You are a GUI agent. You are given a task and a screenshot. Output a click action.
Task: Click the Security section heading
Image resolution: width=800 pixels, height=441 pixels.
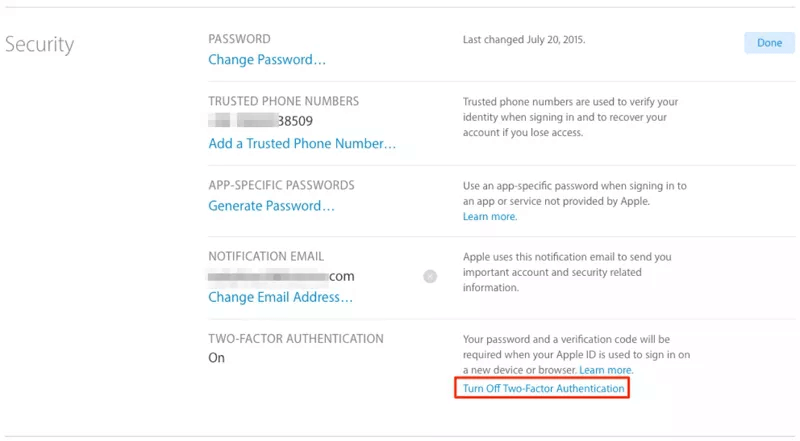(x=40, y=45)
